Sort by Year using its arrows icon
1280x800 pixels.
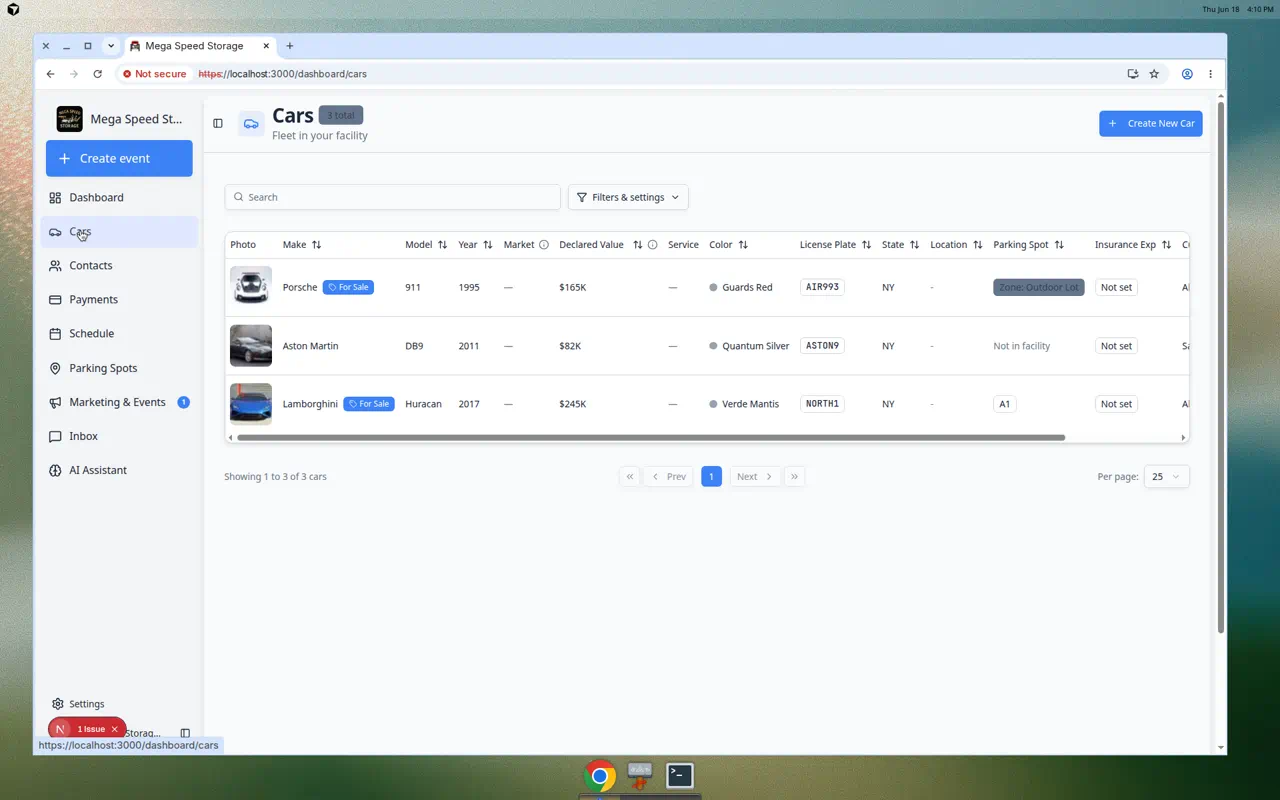[488, 245]
